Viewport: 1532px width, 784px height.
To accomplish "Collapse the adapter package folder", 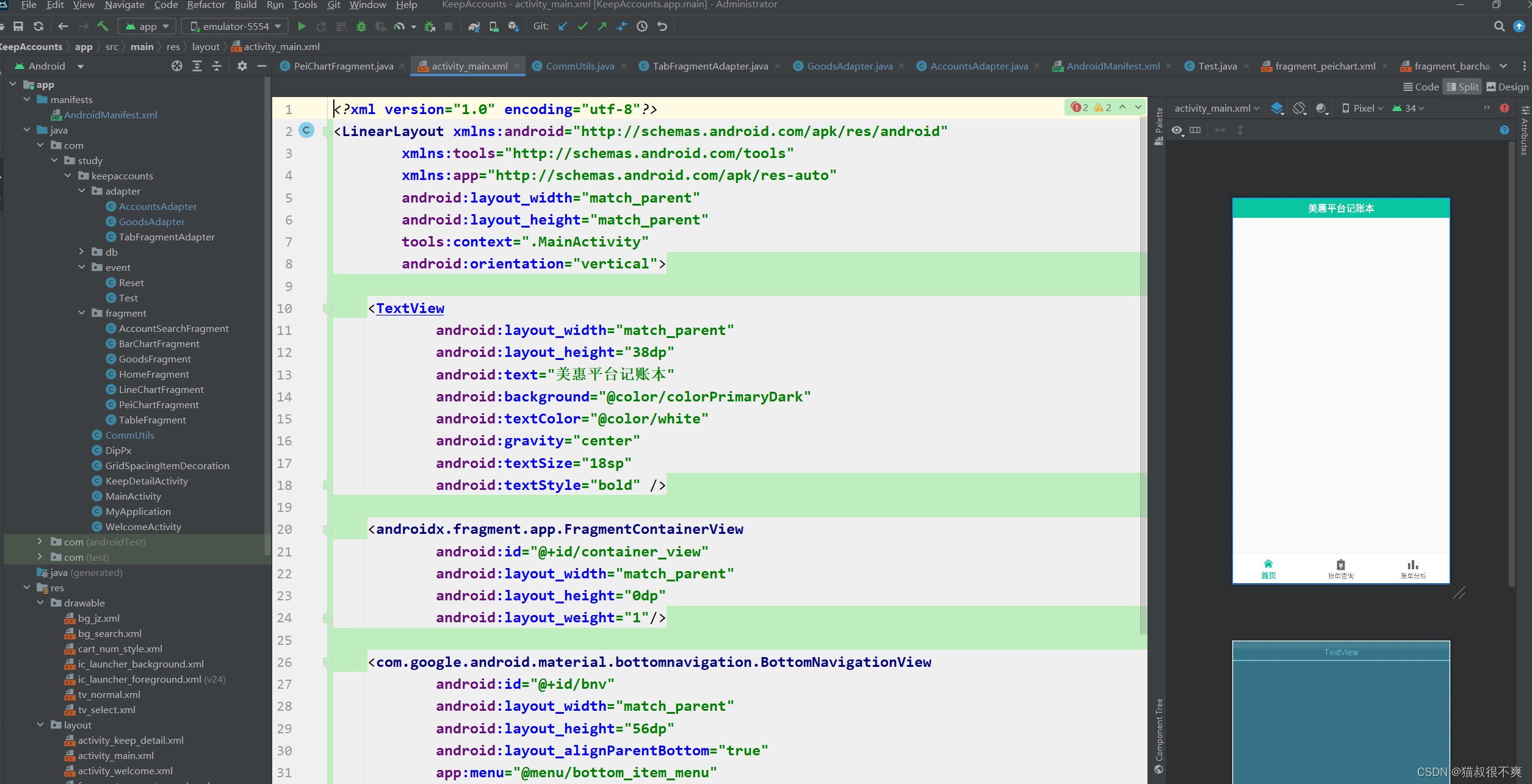I will 82,191.
